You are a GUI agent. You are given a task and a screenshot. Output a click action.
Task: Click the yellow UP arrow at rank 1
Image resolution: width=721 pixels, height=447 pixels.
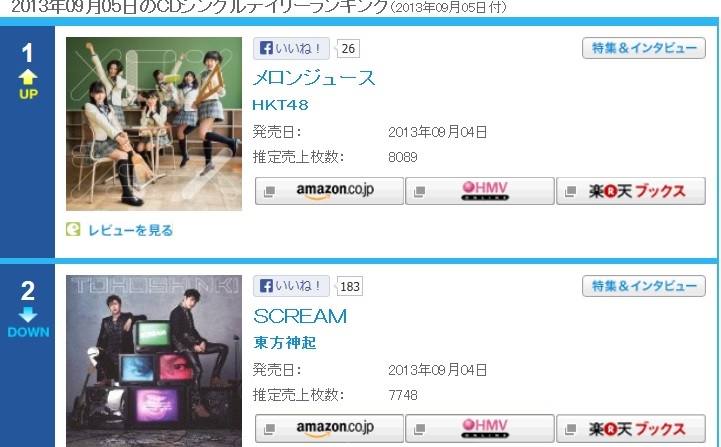coord(28,77)
